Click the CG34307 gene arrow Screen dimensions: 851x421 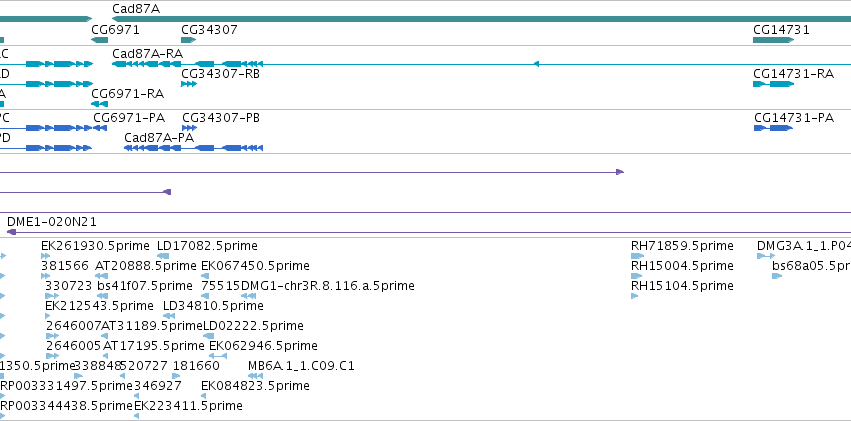(188, 40)
